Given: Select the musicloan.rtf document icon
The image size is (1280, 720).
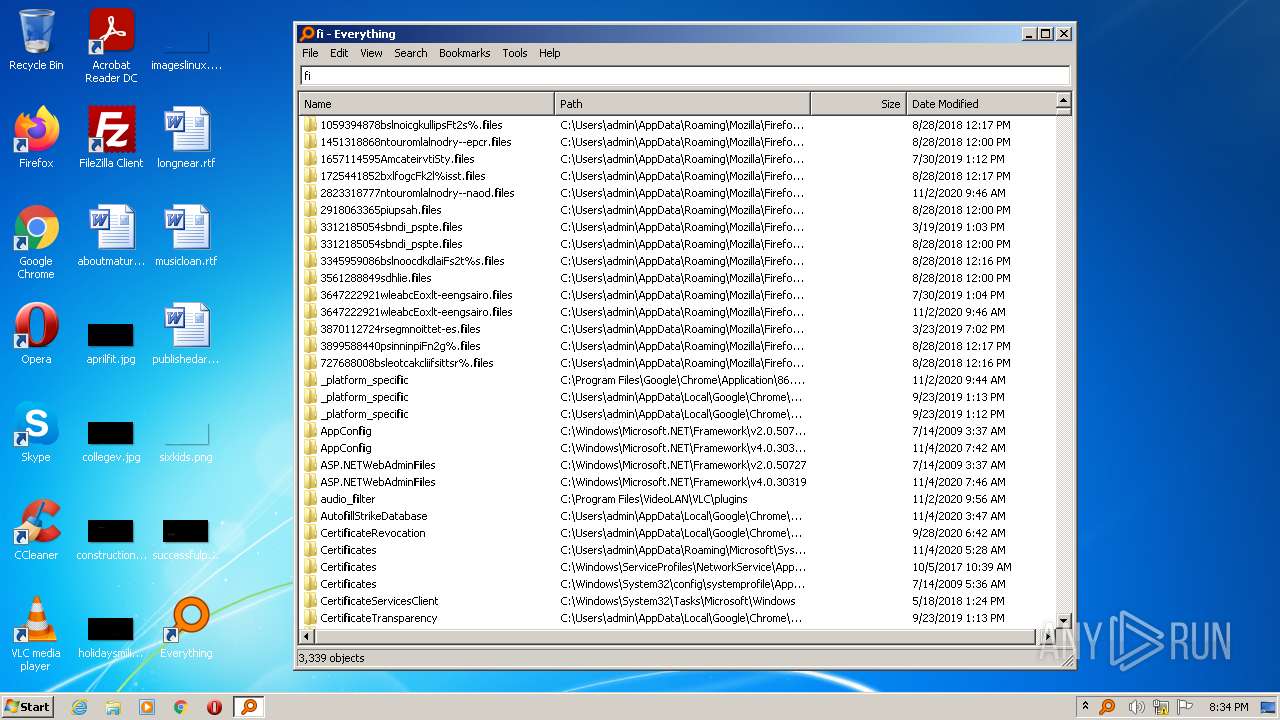Looking at the screenshot, I should point(186,236).
